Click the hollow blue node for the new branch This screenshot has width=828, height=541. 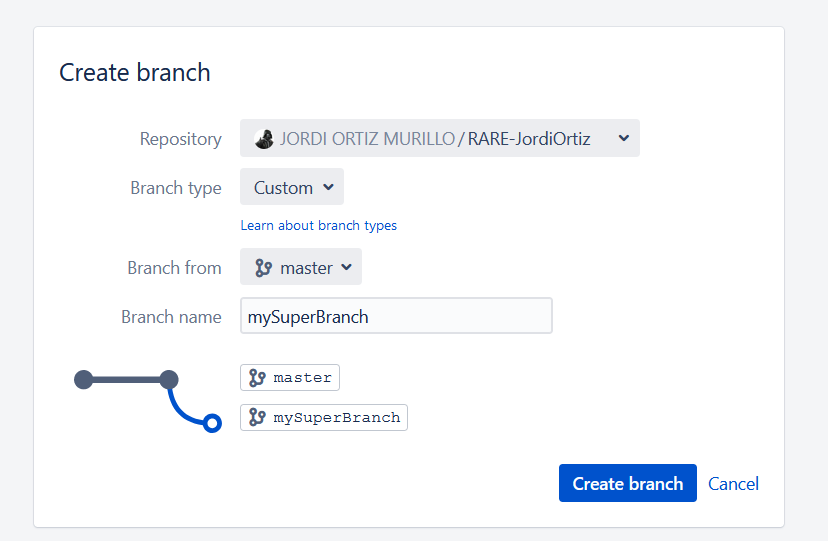pyautogui.click(x=211, y=423)
